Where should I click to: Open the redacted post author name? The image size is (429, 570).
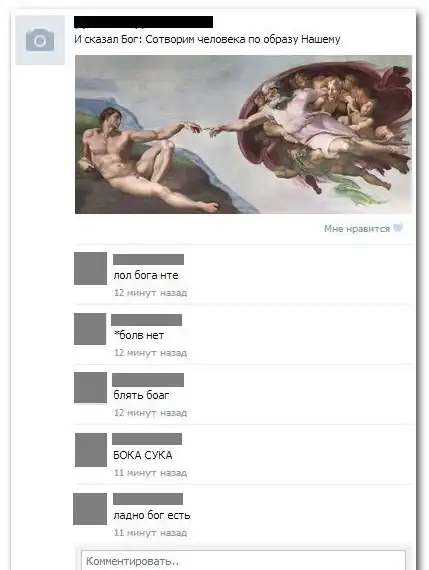click(x=144, y=22)
